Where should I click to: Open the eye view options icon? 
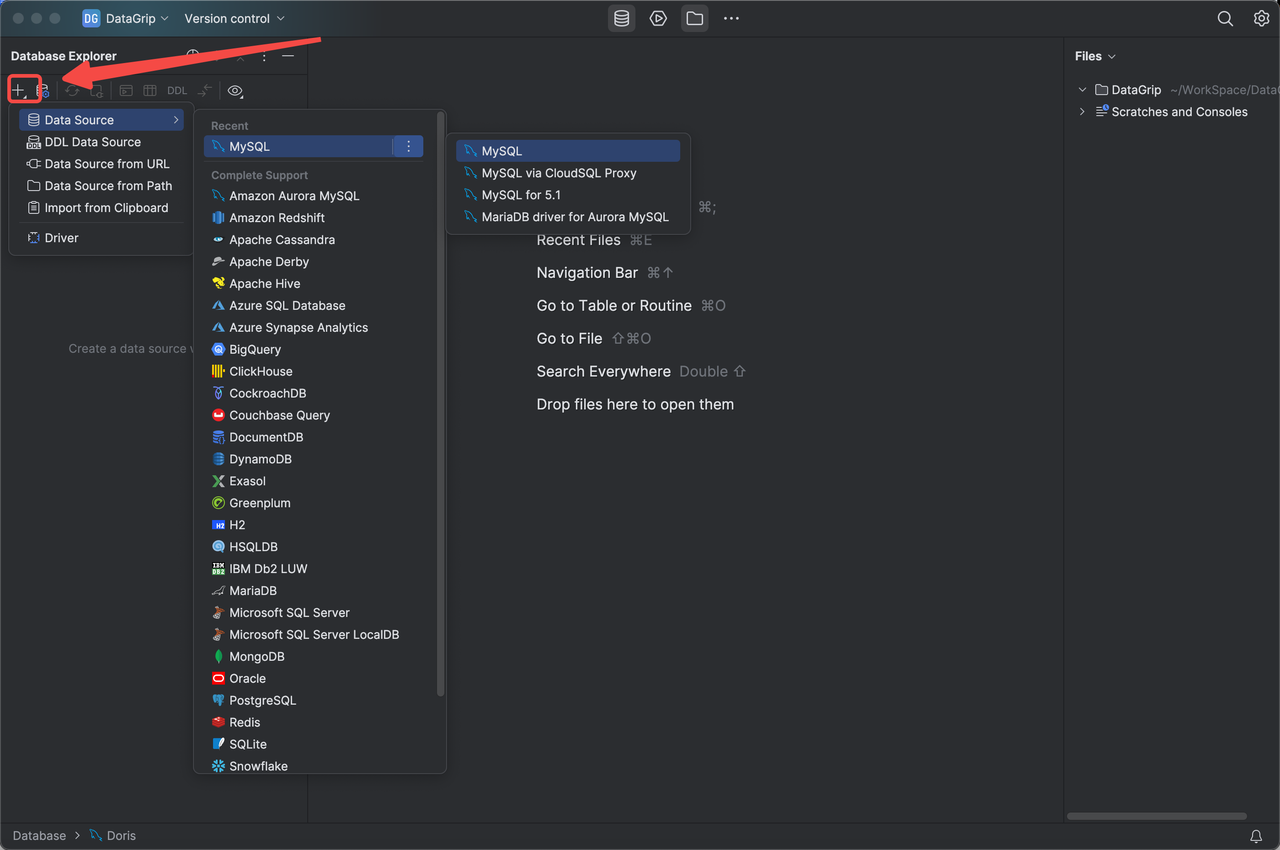pos(235,90)
